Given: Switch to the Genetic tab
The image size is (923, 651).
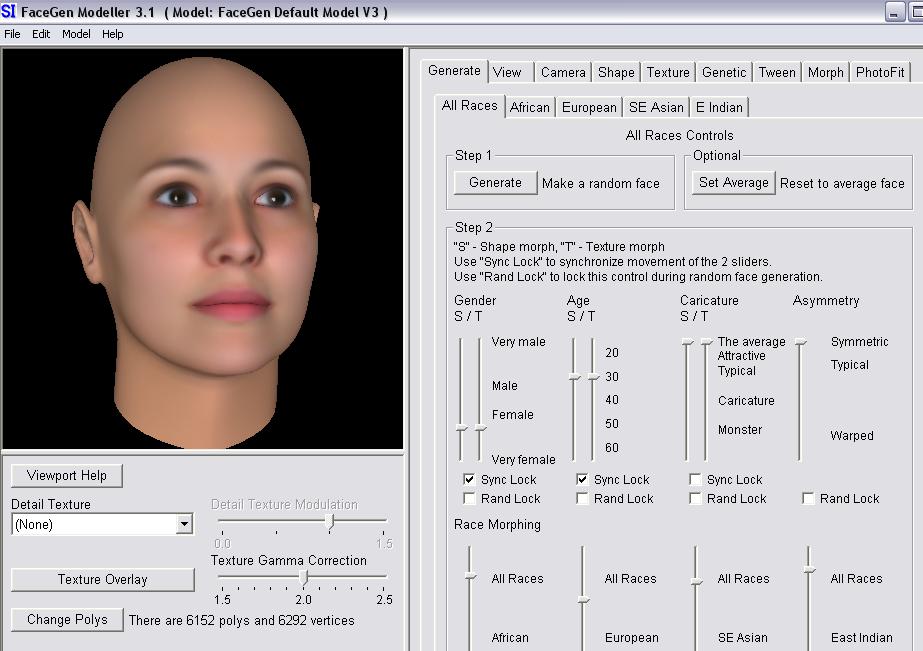Looking at the screenshot, I should [724, 72].
